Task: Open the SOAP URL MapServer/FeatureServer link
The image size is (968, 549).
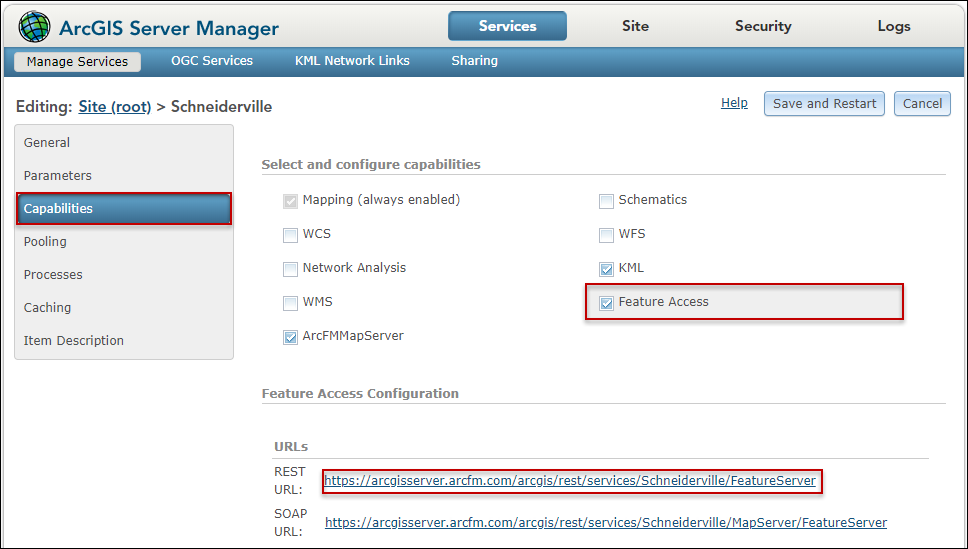Action: click(x=606, y=522)
